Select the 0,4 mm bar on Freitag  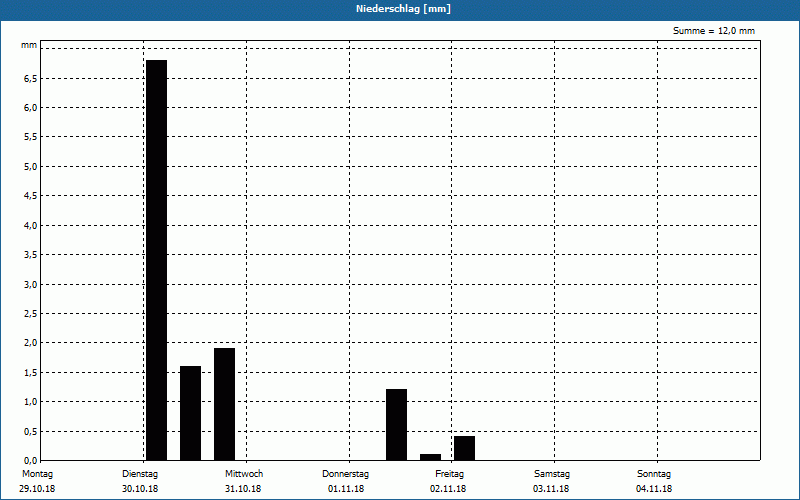point(464,448)
